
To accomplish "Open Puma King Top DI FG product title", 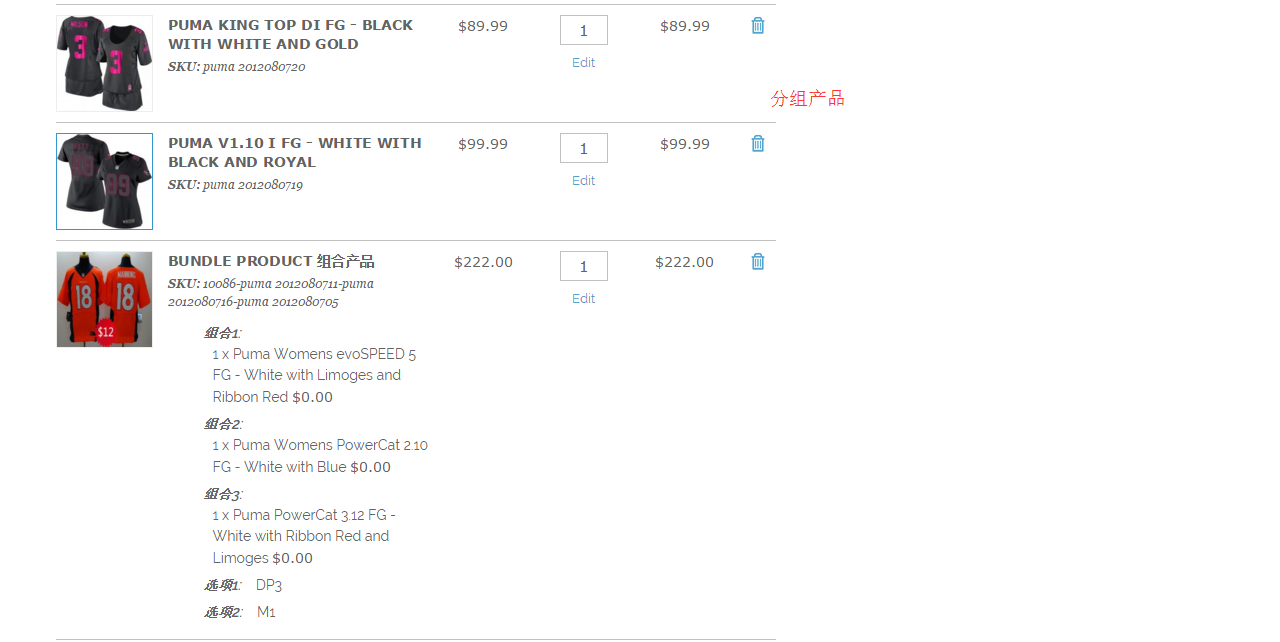I will pos(290,35).
